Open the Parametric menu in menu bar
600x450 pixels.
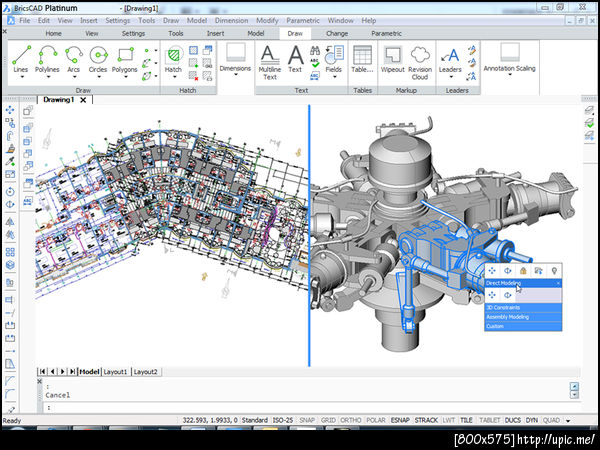click(302, 20)
